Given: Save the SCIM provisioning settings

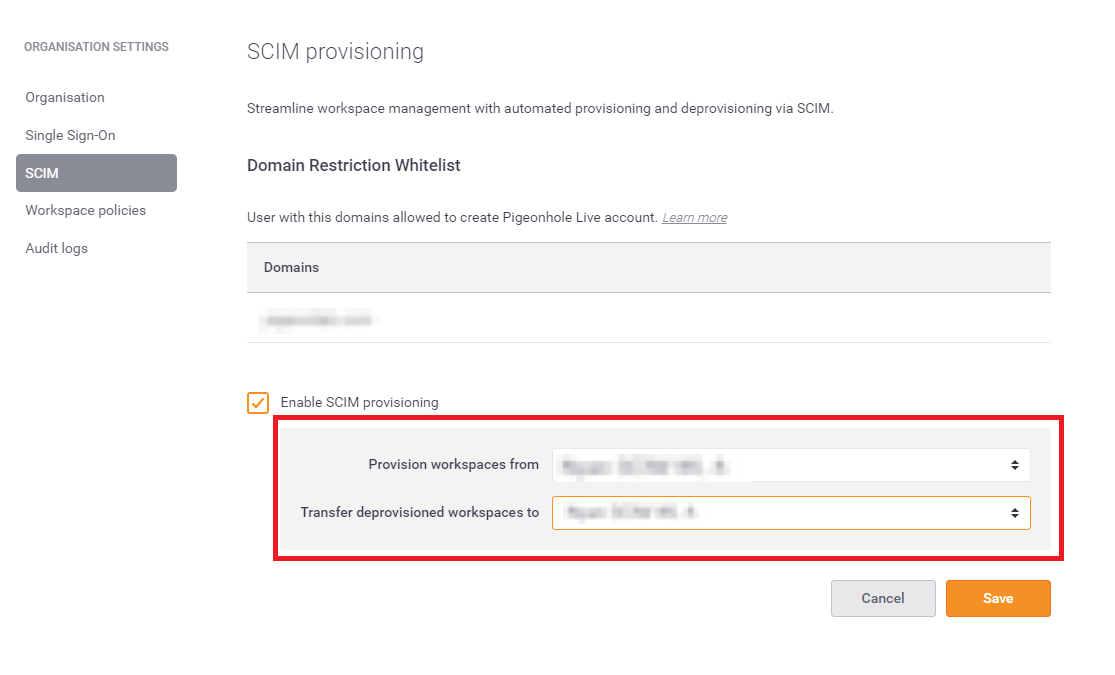Looking at the screenshot, I should click(998, 598).
